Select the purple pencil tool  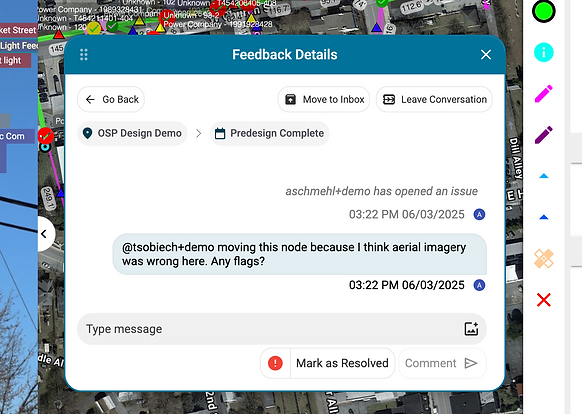544,134
